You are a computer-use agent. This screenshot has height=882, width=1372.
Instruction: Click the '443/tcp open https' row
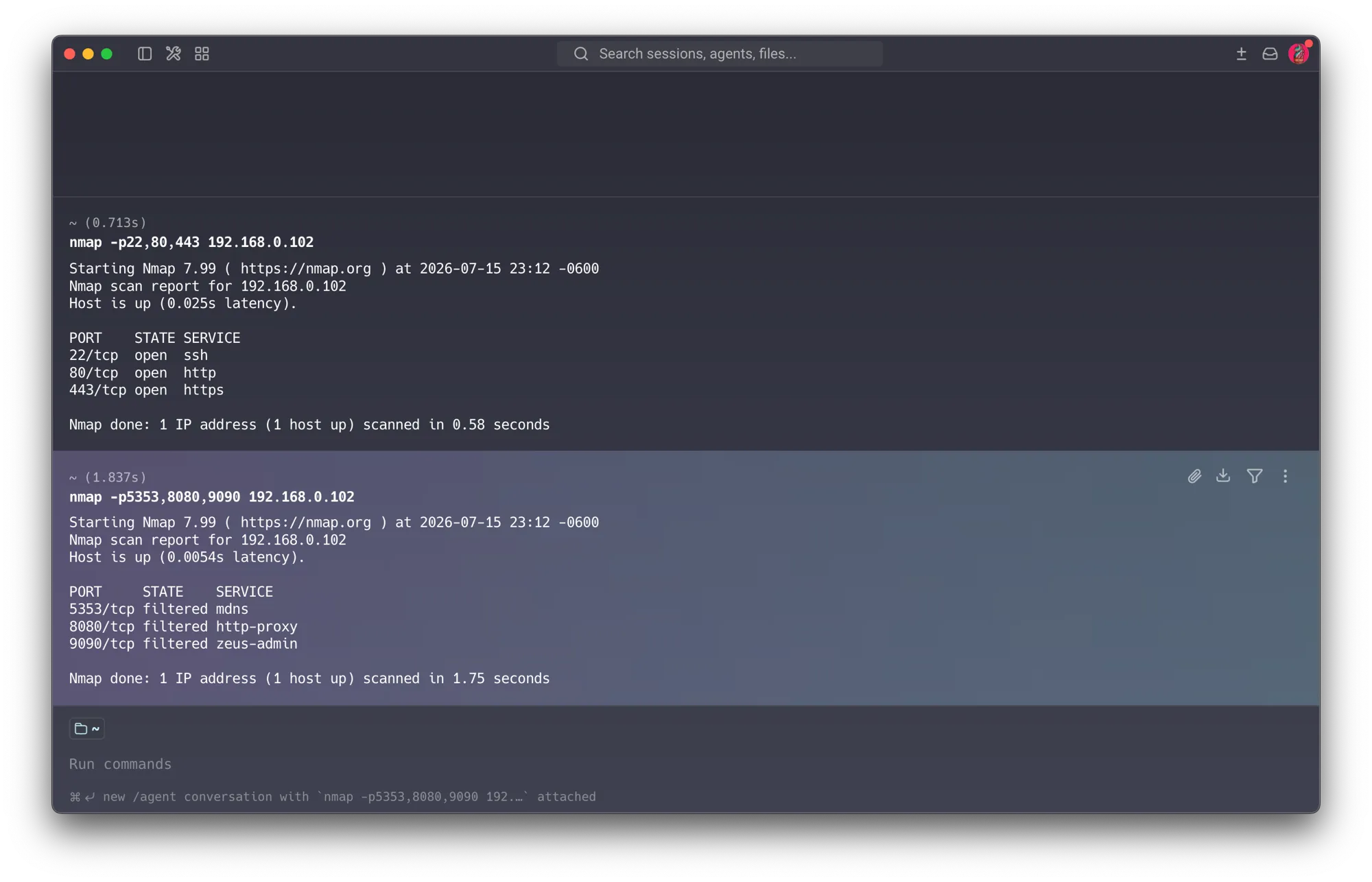(147, 390)
